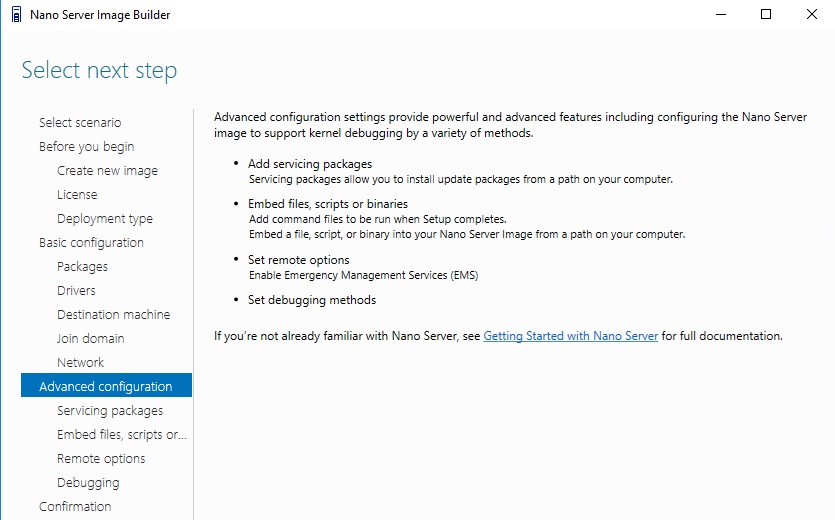Image resolution: width=835 pixels, height=520 pixels.
Task: Select Remote options in sidebar
Action: click(101, 458)
